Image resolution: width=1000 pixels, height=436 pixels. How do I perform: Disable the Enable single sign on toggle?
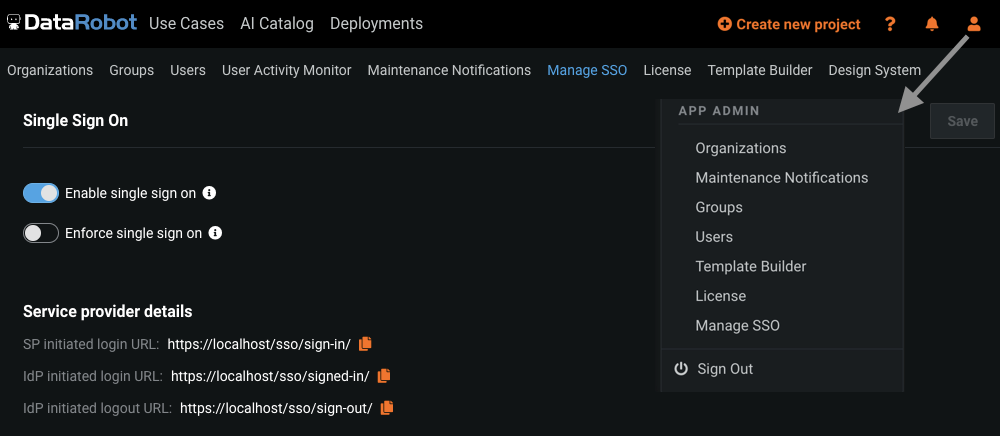tap(41, 193)
